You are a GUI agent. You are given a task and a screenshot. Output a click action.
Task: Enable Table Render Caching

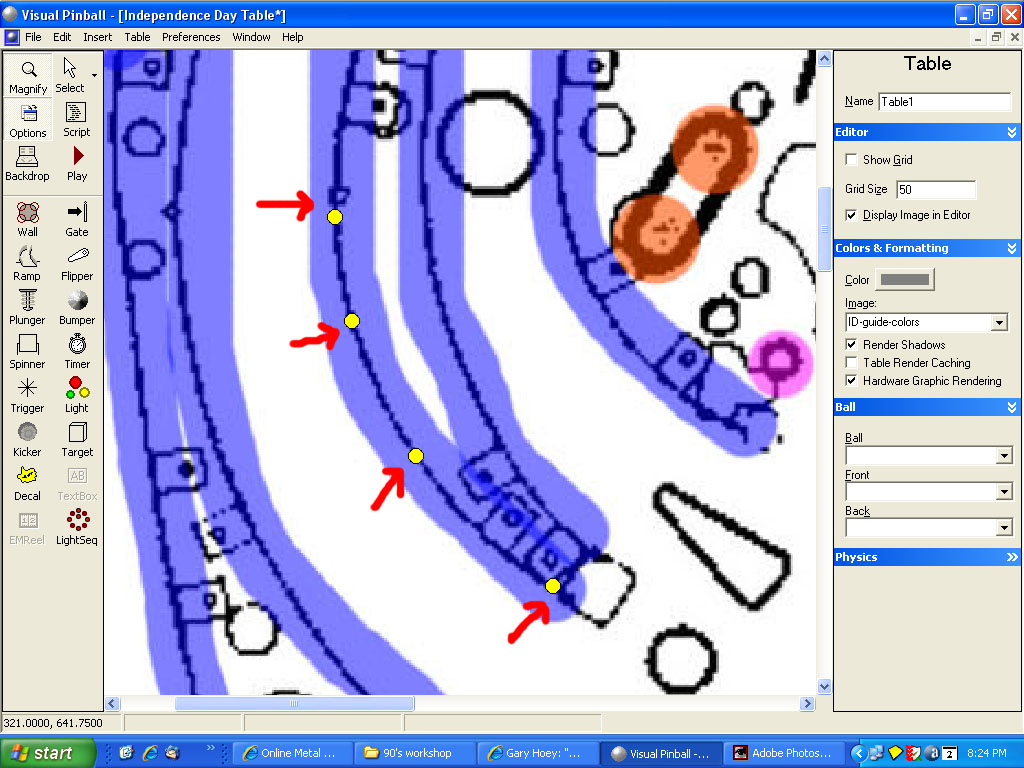[x=851, y=363]
